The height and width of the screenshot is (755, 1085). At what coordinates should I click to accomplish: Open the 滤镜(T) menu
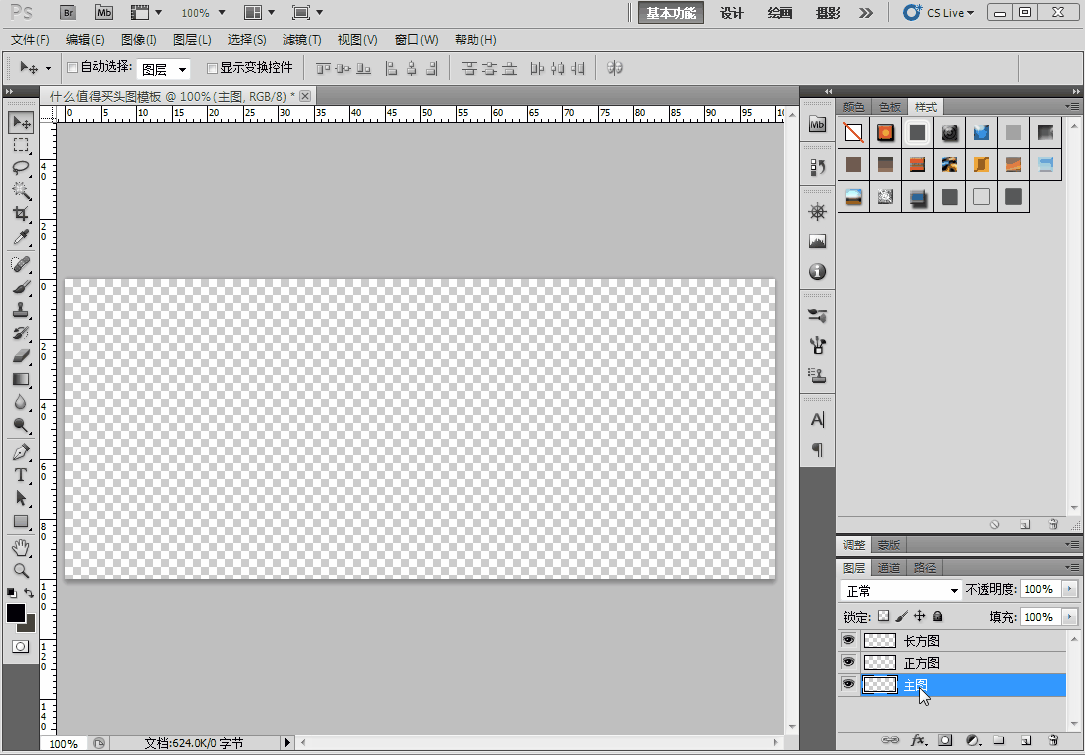302,39
